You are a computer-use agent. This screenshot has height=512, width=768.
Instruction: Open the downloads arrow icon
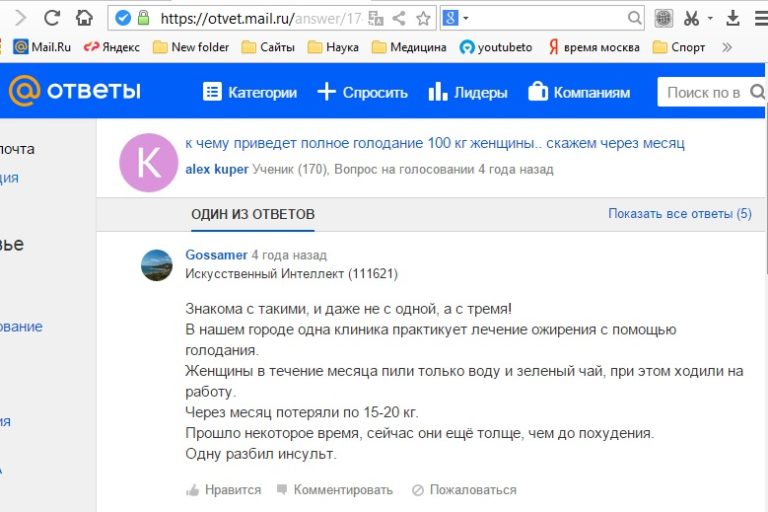[733, 18]
